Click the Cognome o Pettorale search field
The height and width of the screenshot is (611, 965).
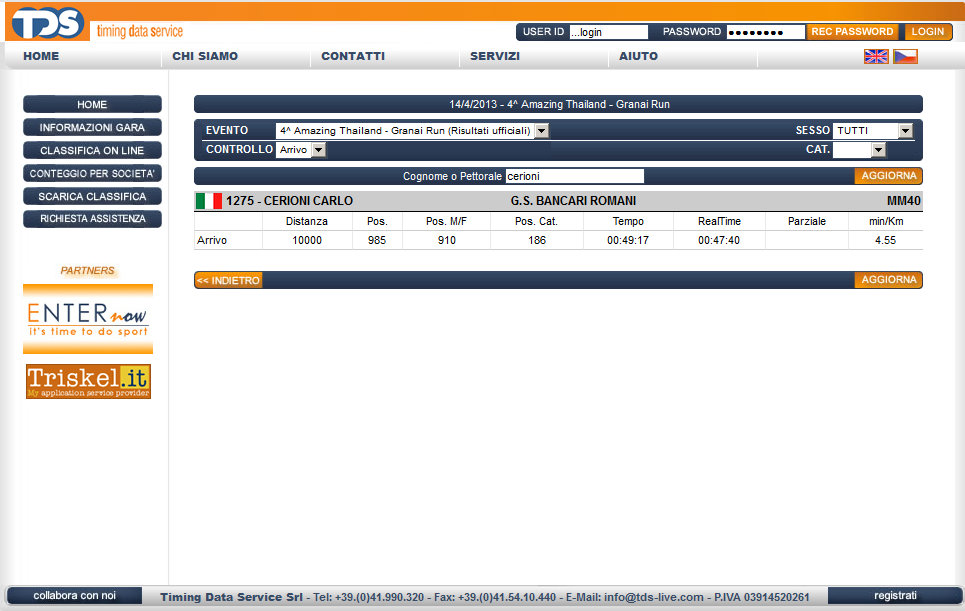[574, 176]
